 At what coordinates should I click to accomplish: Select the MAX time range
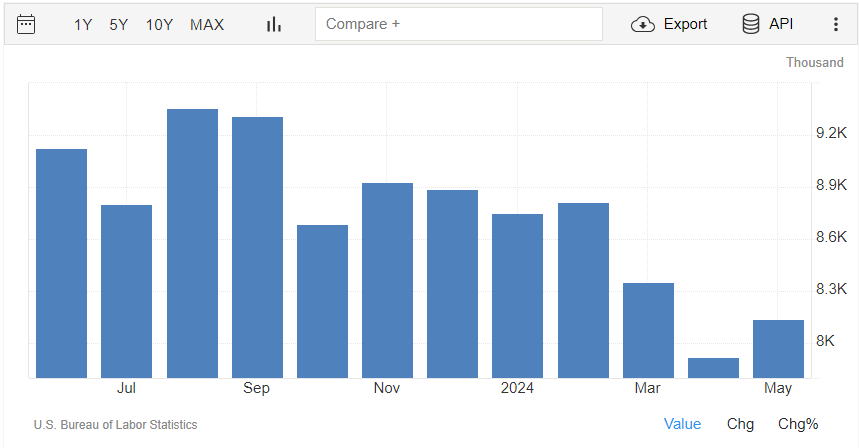207,25
